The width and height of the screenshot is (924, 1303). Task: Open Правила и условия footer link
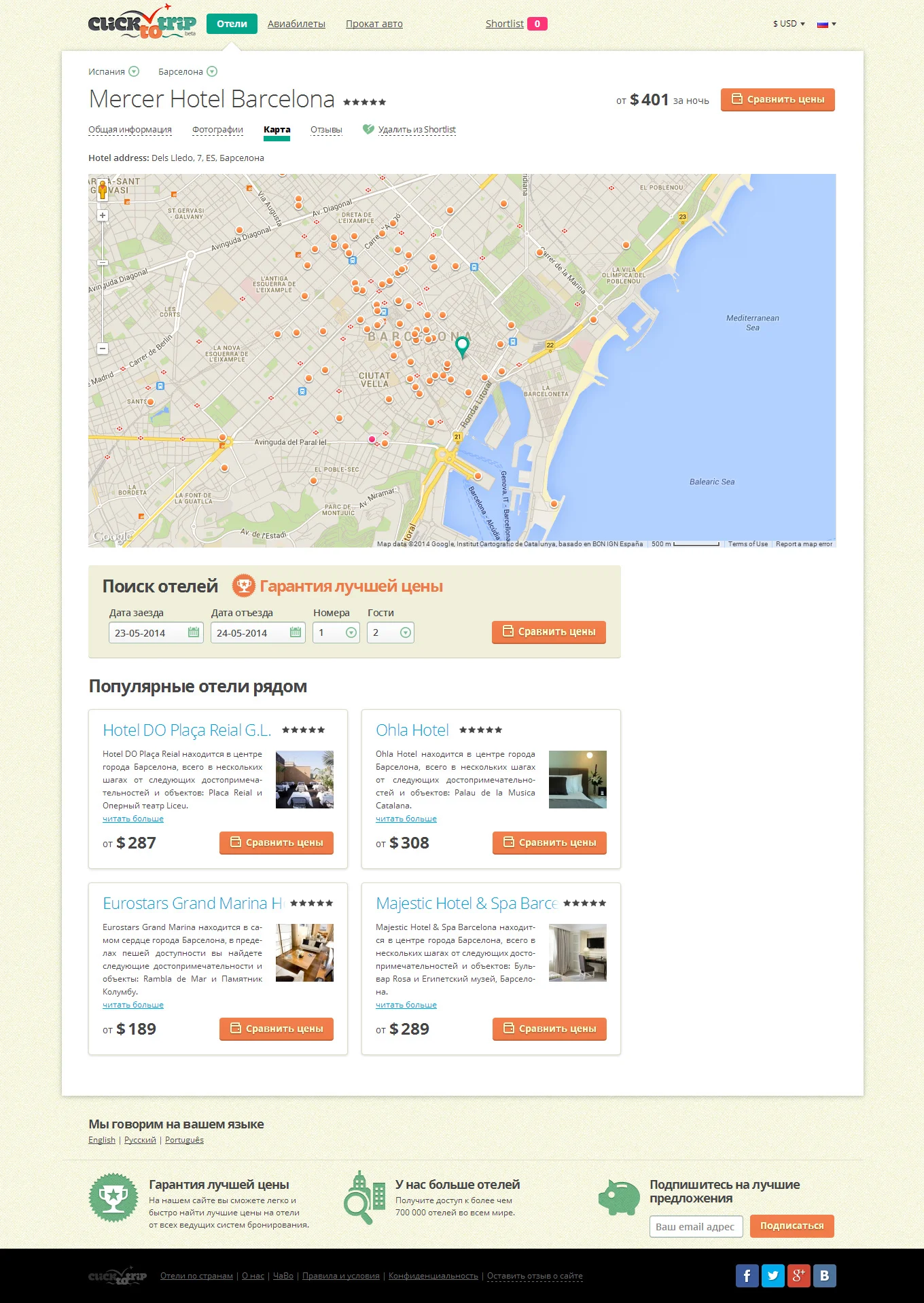tap(341, 1276)
